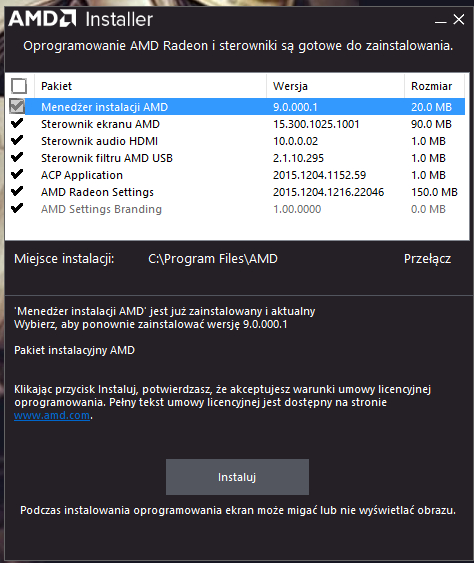Click version 15.300.1025.1001
This screenshot has width=474, height=563.
tap(316, 124)
